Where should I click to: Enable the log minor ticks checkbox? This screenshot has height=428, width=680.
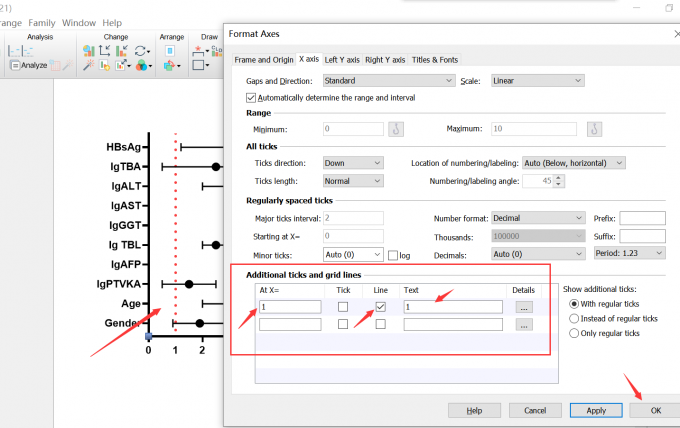point(393,255)
